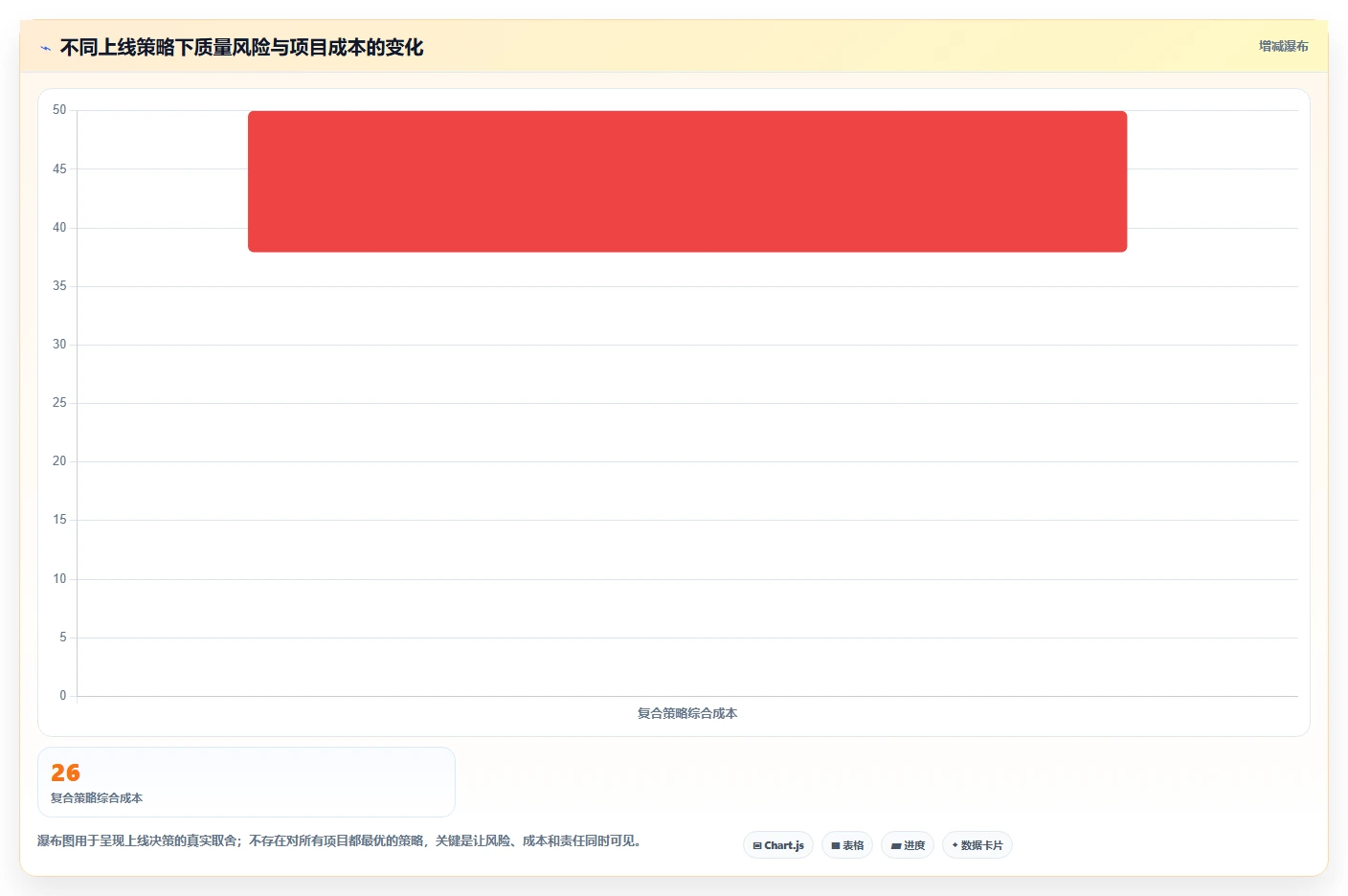Click the x-axis label 复合策略综合成本
Viewport: 1348px width, 896px height.
[x=687, y=713]
